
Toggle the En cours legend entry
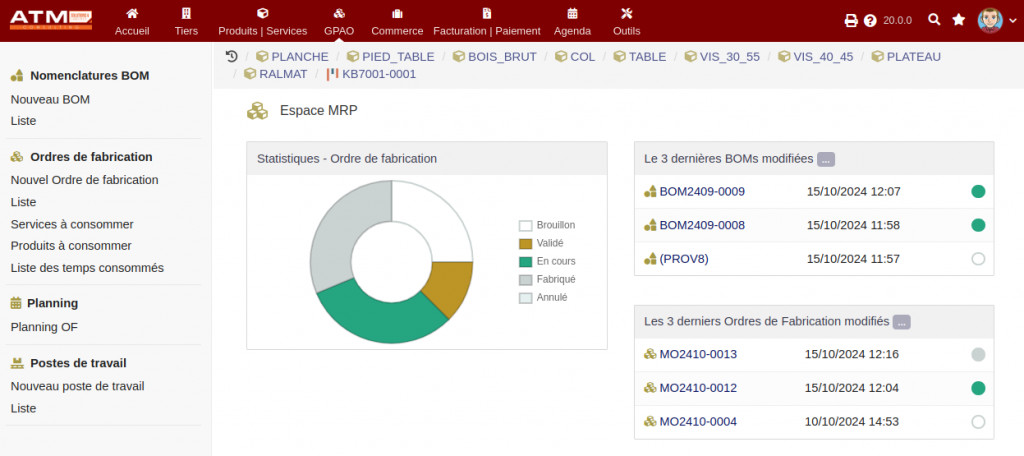(556, 262)
